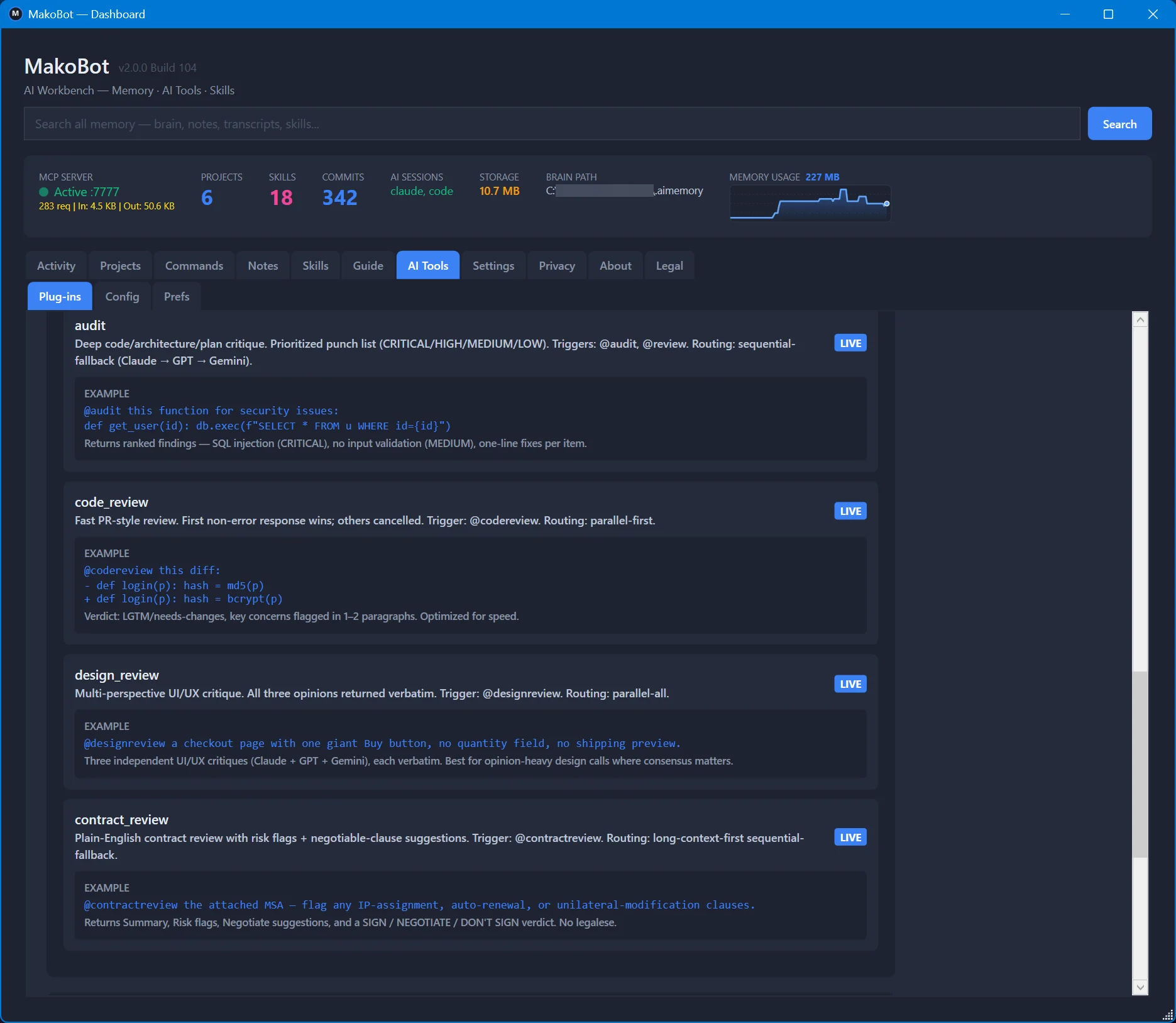Viewport: 1176px width, 1023px height.
Task: Open the Settings tab
Action: (x=493, y=266)
